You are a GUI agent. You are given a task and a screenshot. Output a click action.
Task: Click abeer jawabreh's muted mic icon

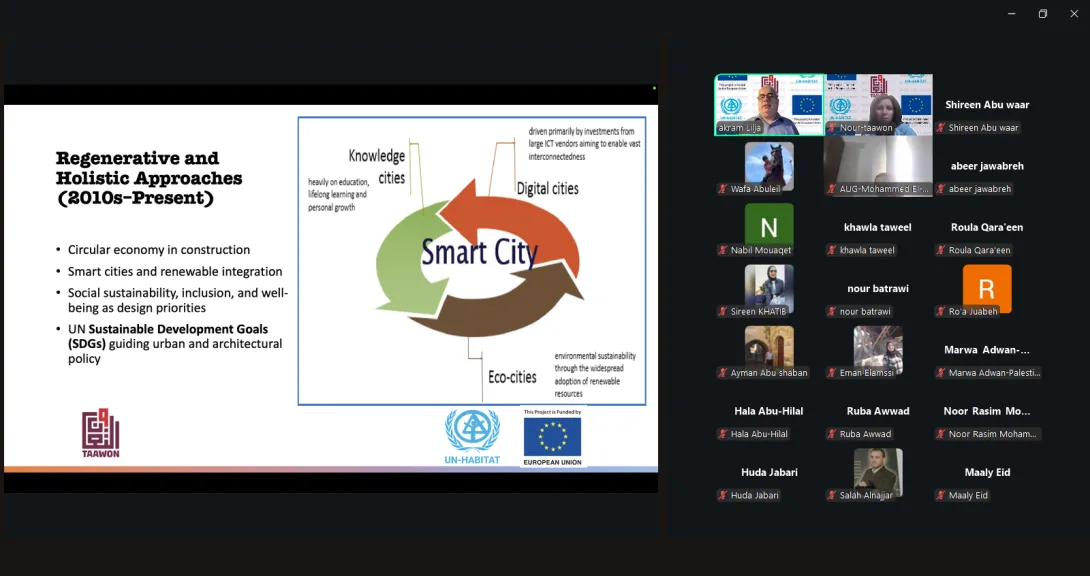(x=941, y=189)
